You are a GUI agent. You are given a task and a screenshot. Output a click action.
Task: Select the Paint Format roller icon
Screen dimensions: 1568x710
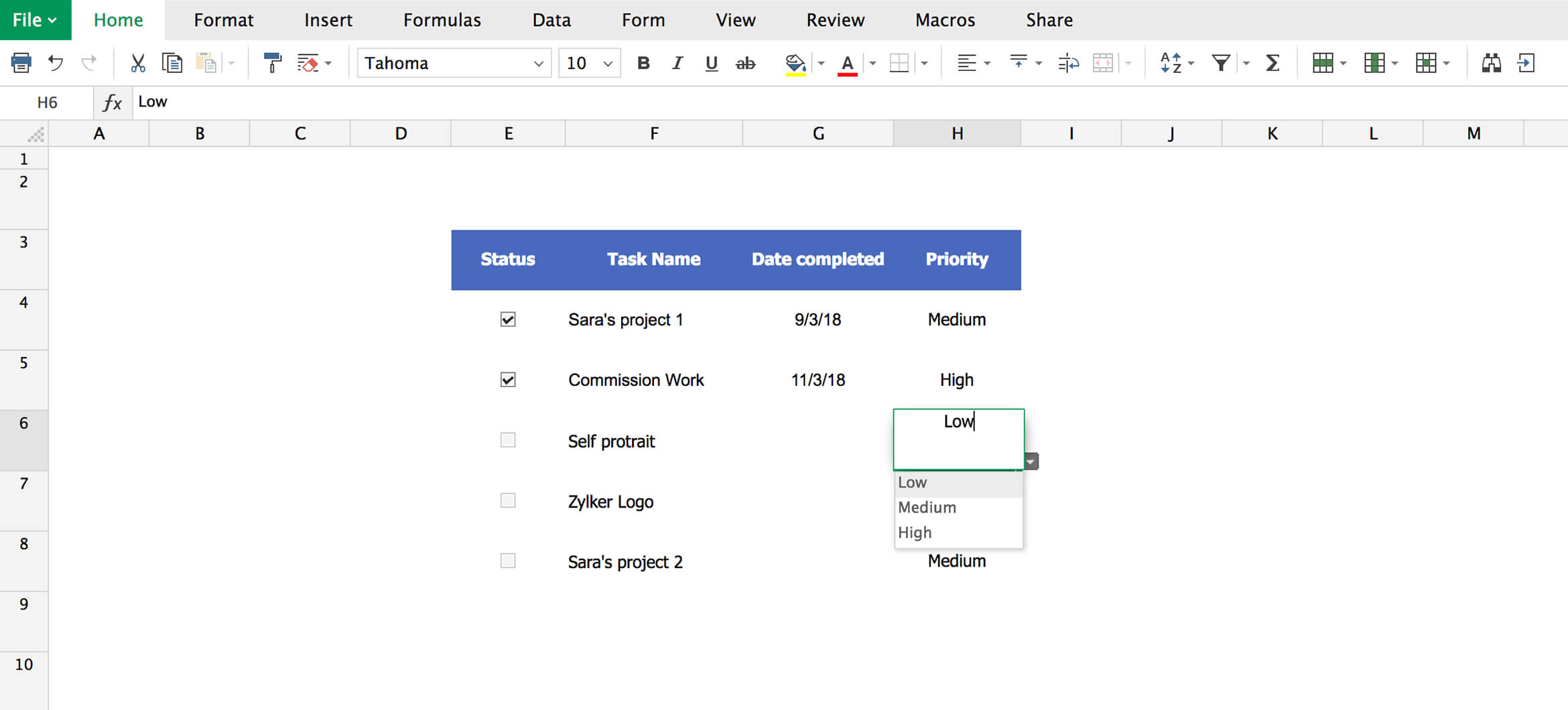(x=272, y=63)
